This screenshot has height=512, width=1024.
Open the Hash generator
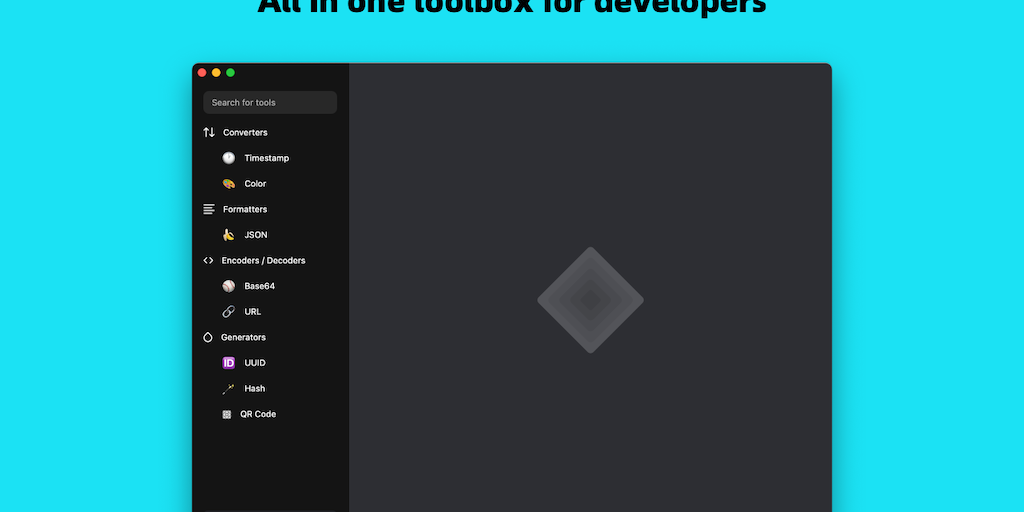pyautogui.click(x=255, y=389)
